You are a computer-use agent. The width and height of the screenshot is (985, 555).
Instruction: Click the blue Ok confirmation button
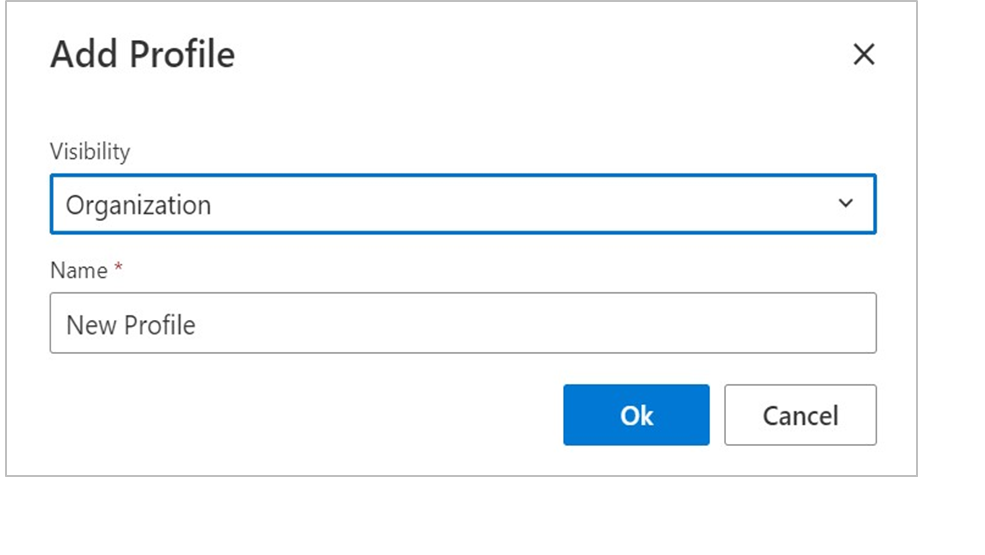(x=636, y=415)
